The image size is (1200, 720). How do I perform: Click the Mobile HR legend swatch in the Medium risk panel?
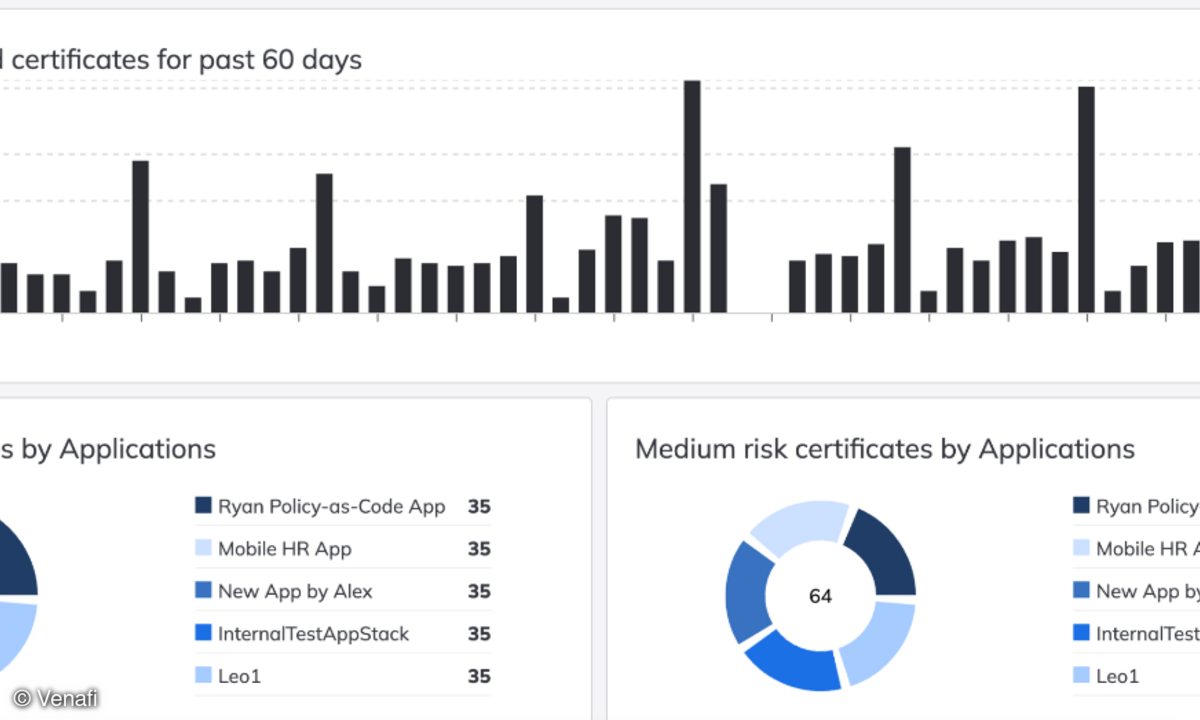pyautogui.click(x=1082, y=548)
